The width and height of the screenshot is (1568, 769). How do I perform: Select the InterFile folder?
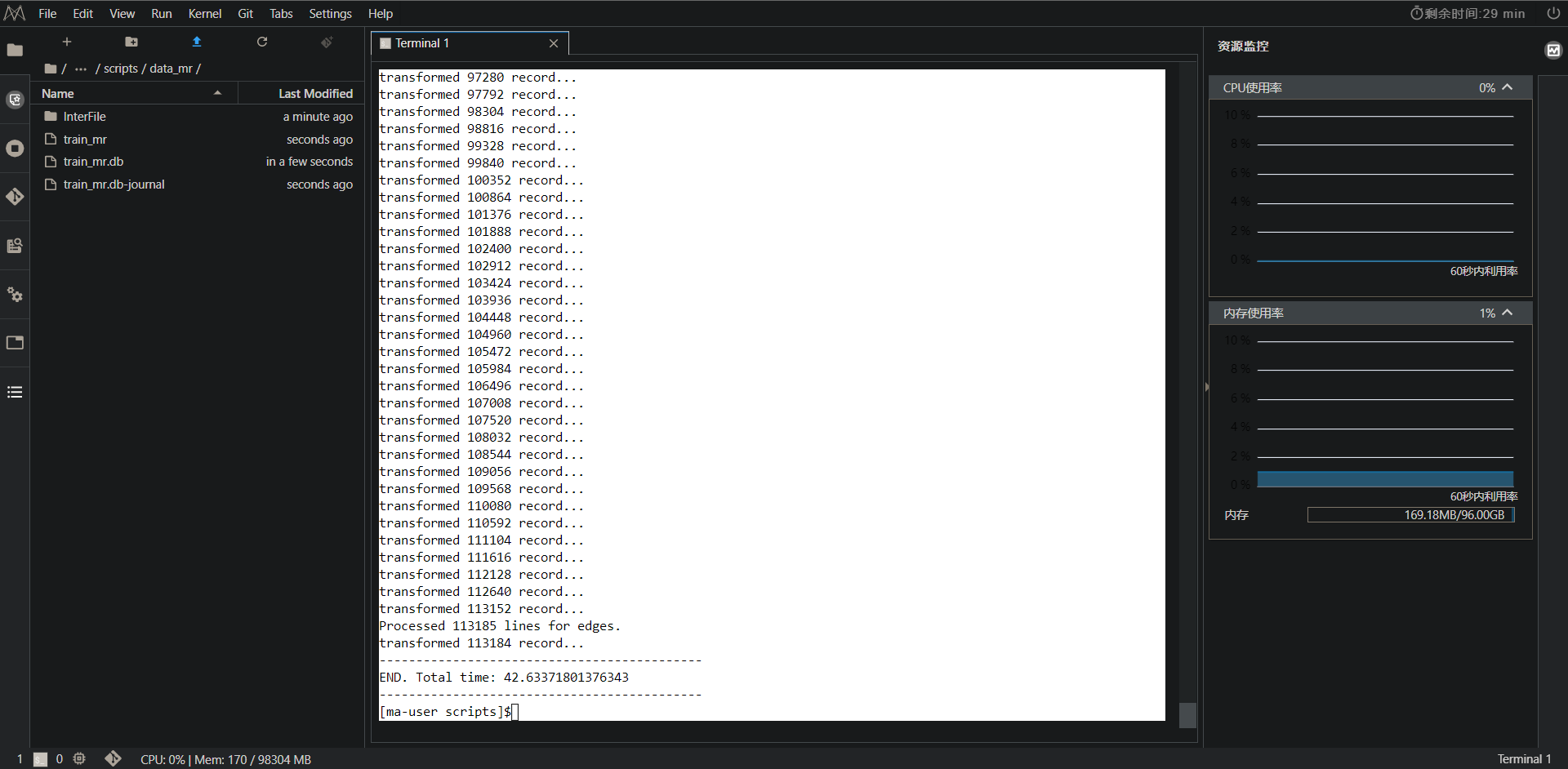[x=197, y=117]
